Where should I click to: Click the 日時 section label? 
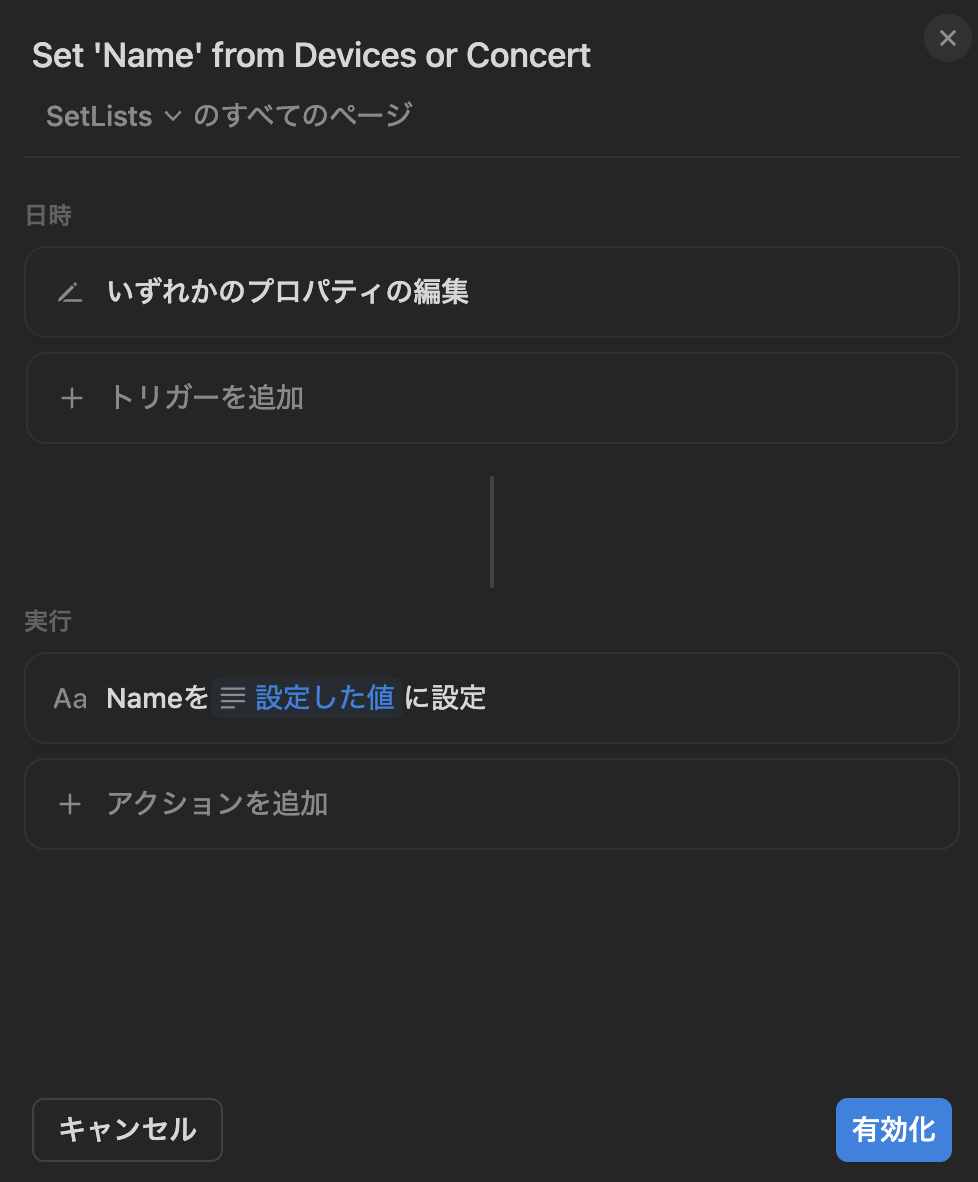[48, 216]
